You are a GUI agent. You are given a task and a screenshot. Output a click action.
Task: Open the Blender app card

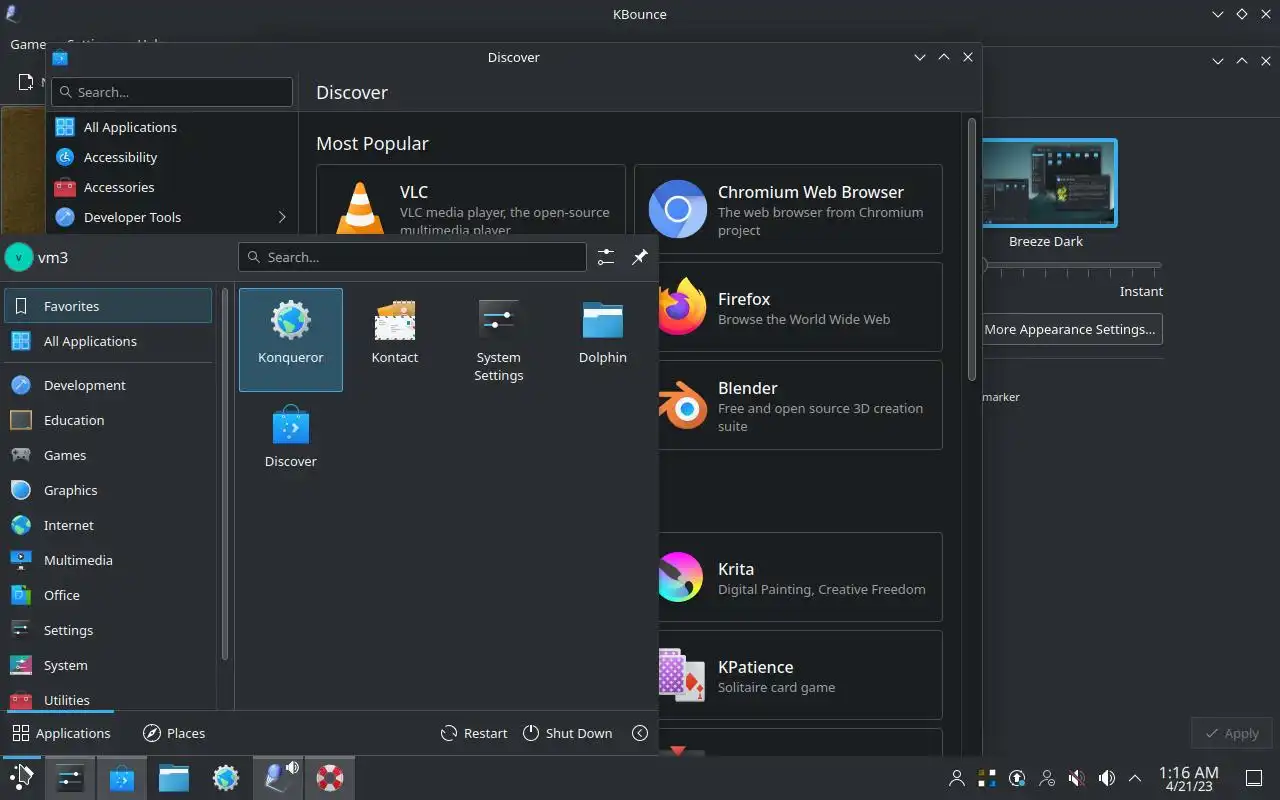click(800, 405)
